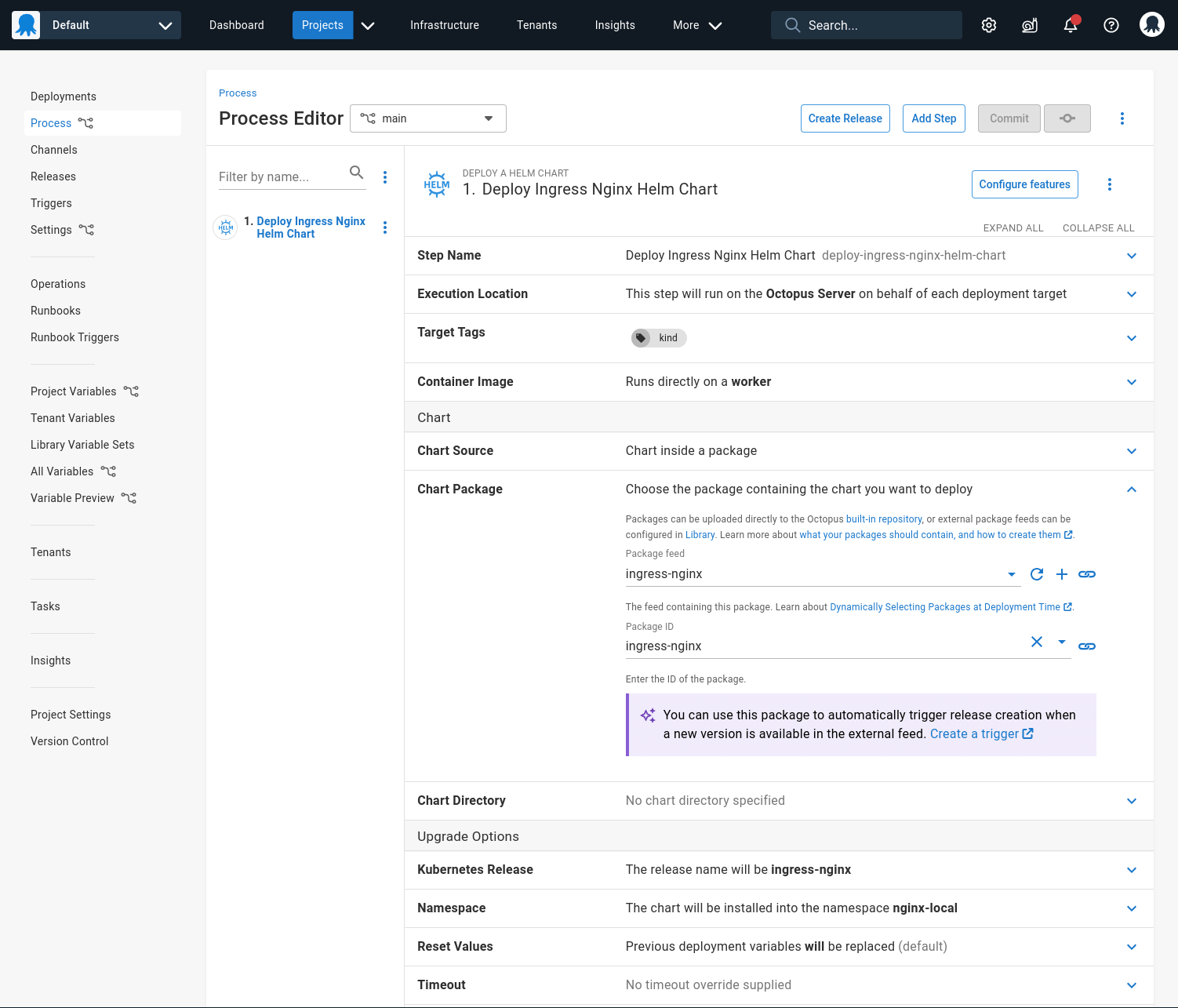Open the Package feed dropdown arrow
Screen dimensions: 1178x1008
pos(1012,574)
